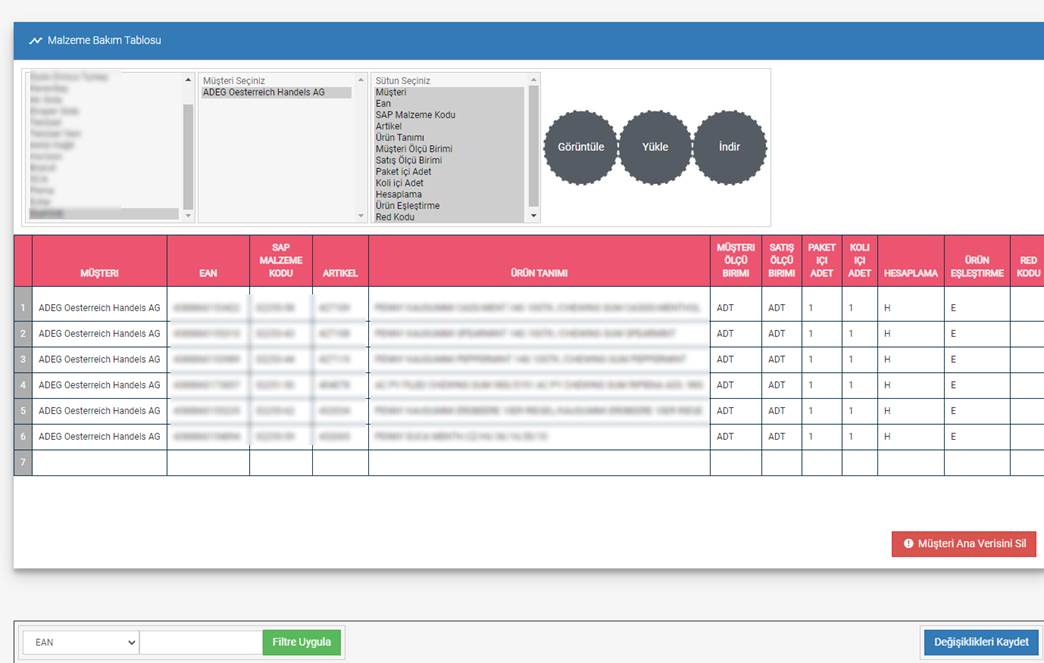Click the İndir round button
The image size is (1044, 663).
[x=730, y=147]
